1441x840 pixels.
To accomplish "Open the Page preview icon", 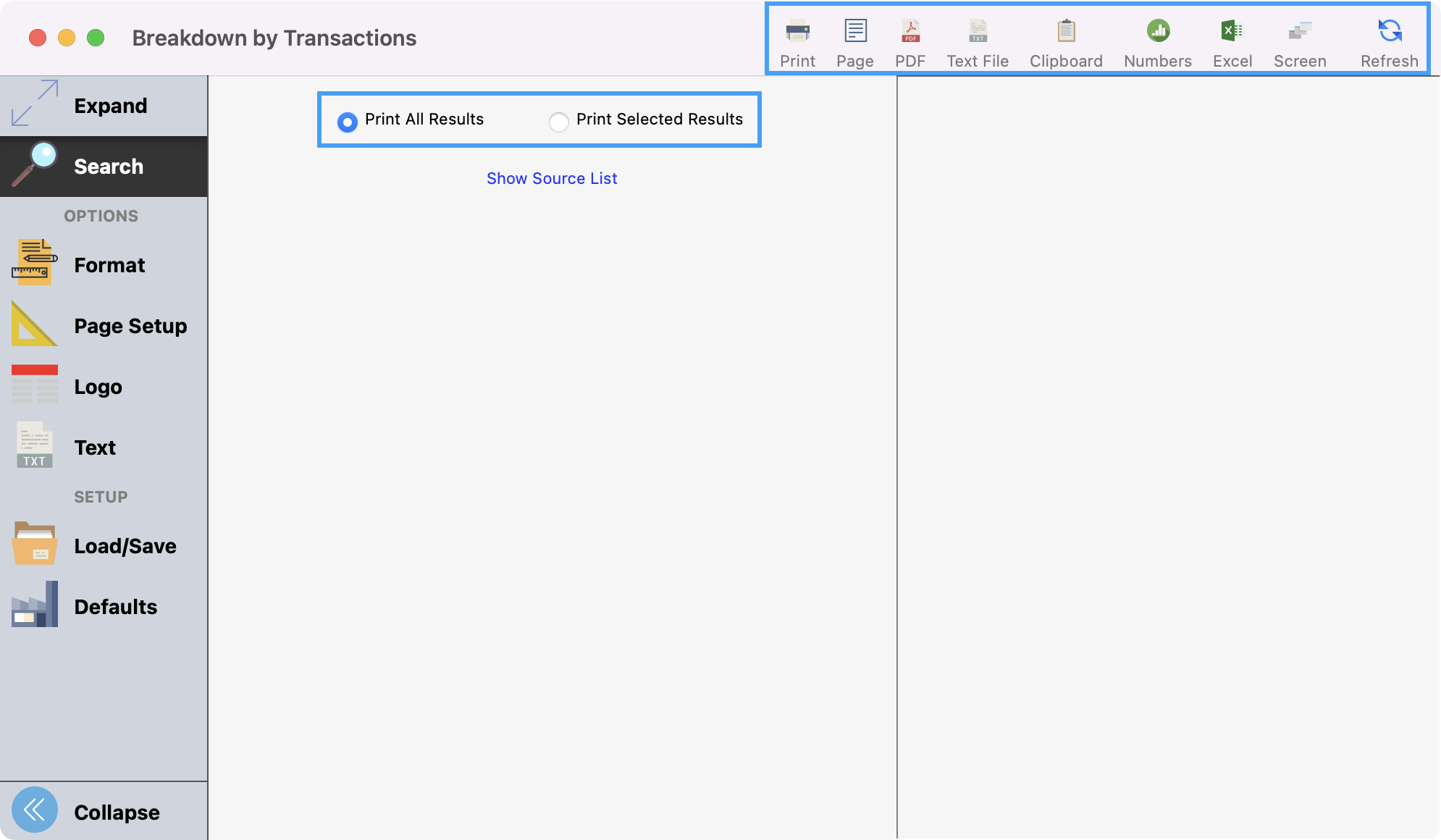I will coord(855,40).
